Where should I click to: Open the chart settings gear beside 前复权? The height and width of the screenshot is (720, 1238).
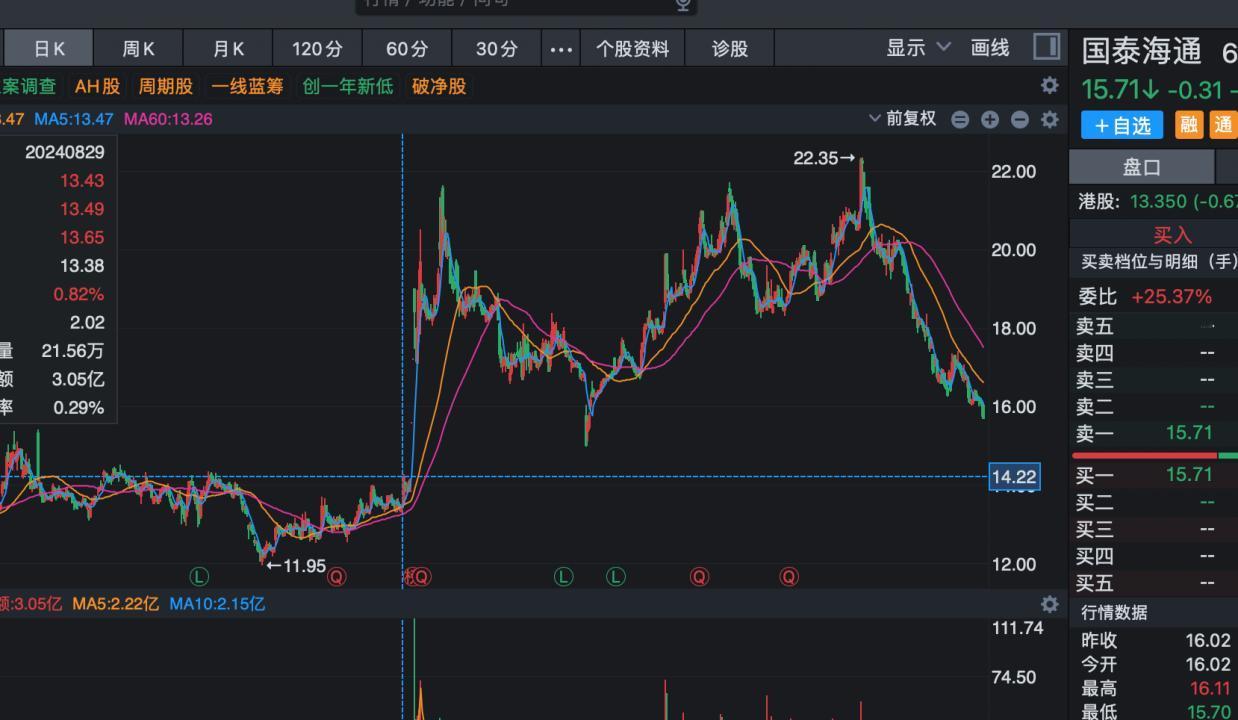pyautogui.click(x=1049, y=119)
